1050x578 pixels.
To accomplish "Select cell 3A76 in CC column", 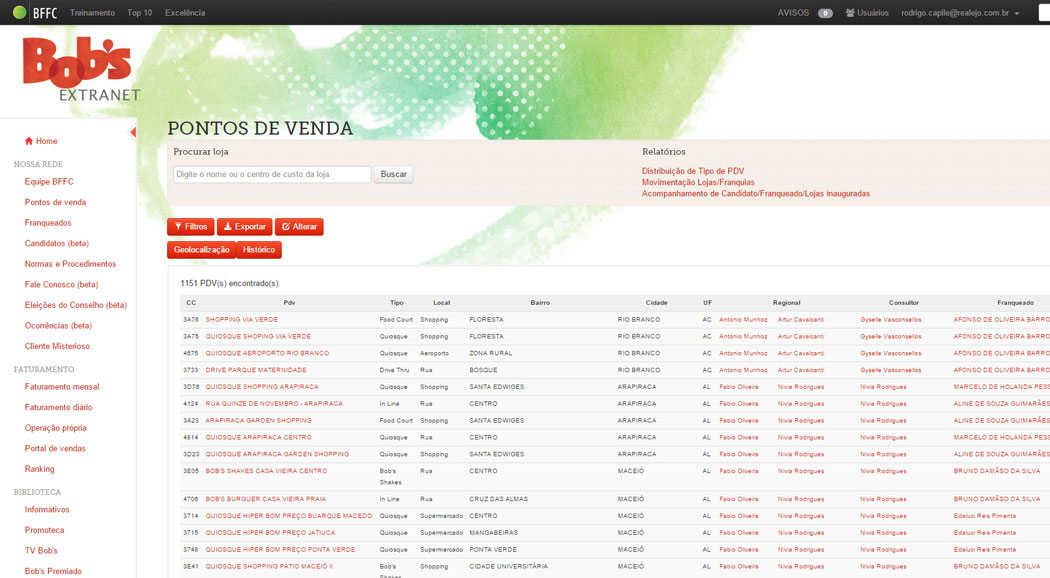I will coord(191,319).
